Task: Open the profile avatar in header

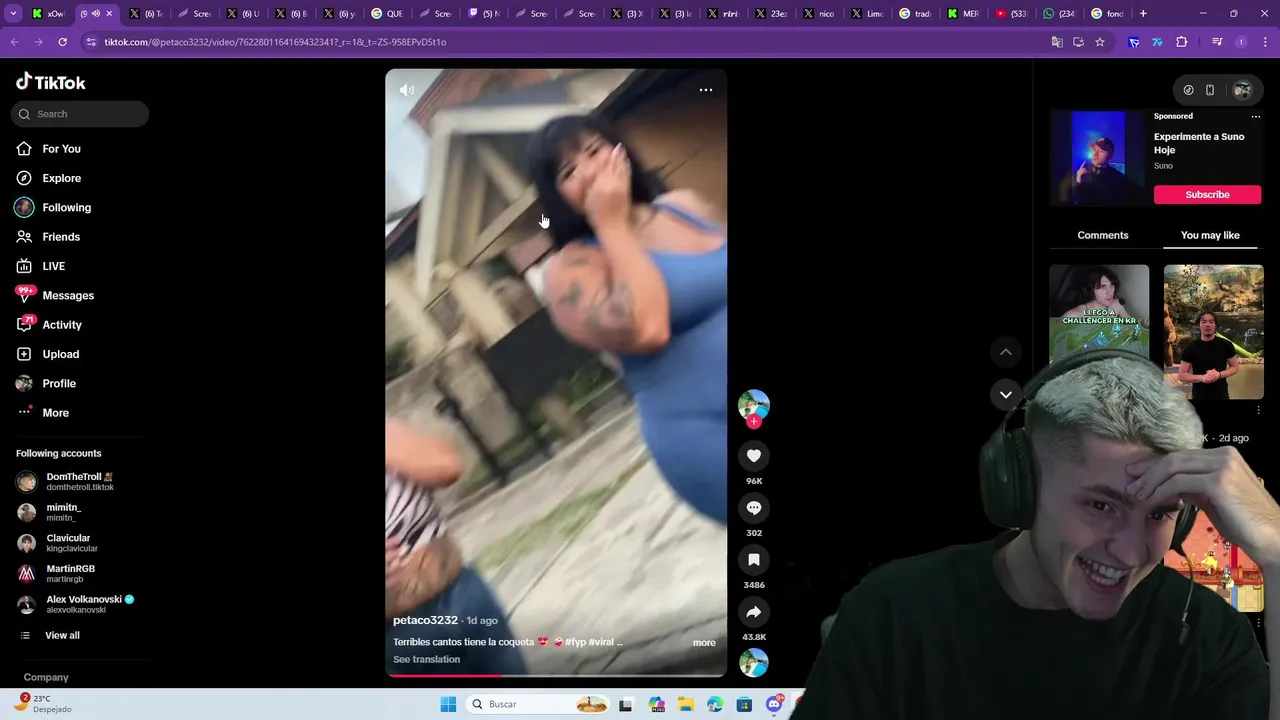Action: tap(1242, 90)
